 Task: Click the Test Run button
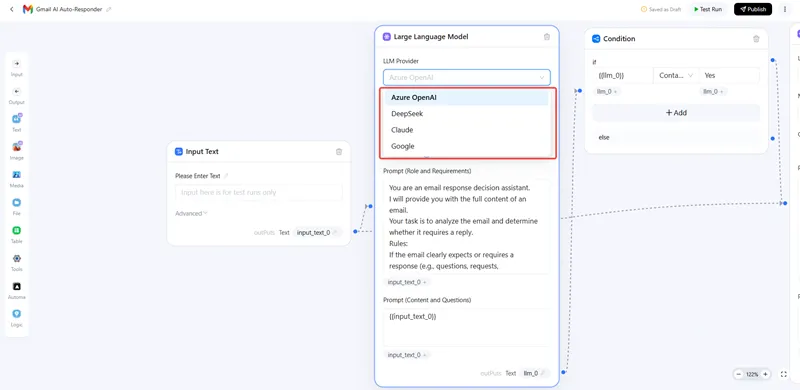(708, 9)
